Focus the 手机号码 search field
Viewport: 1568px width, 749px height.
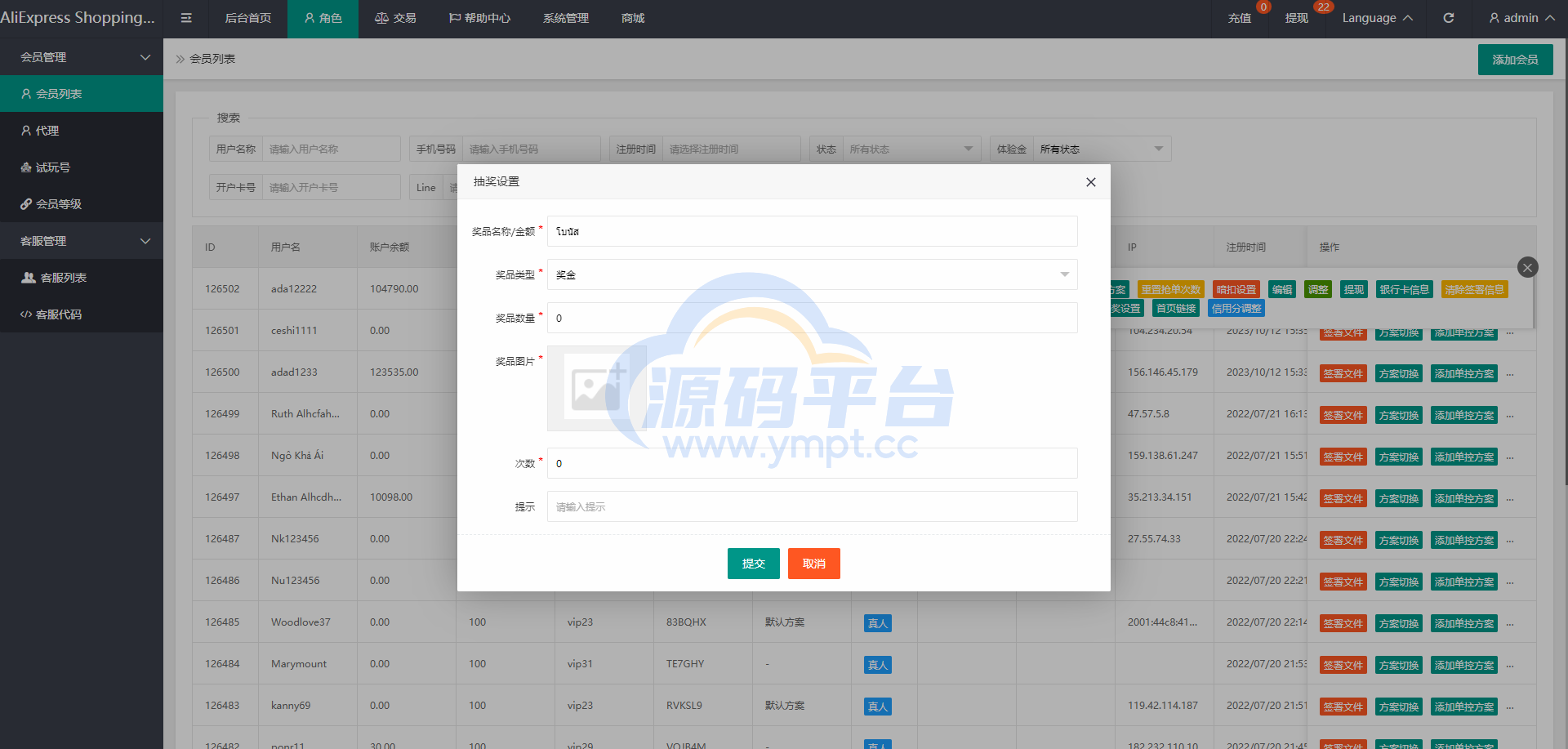click(x=532, y=149)
